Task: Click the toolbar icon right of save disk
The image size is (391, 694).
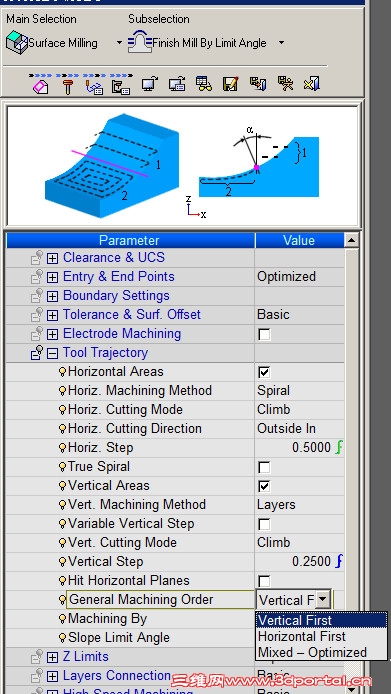Action: pyautogui.click(x=258, y=84)
